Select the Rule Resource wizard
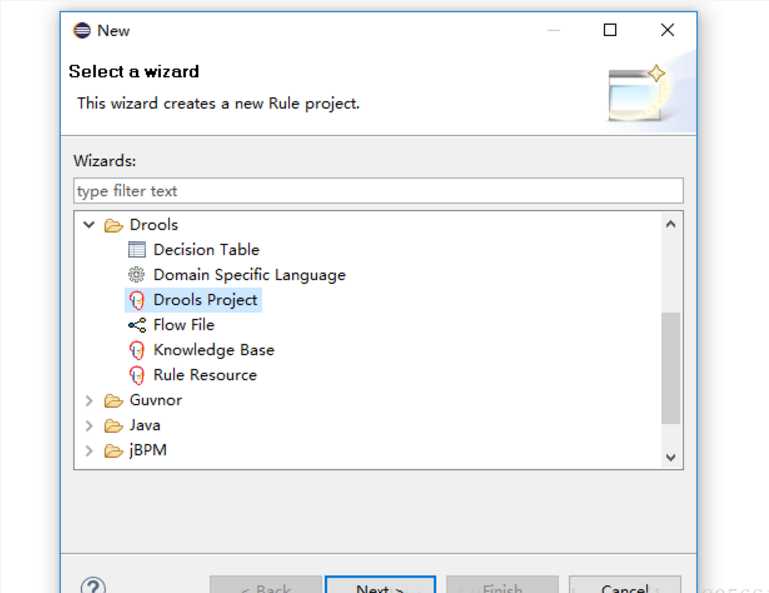The width and height of the screenshot is (769, 593). (x=205, y=375)
